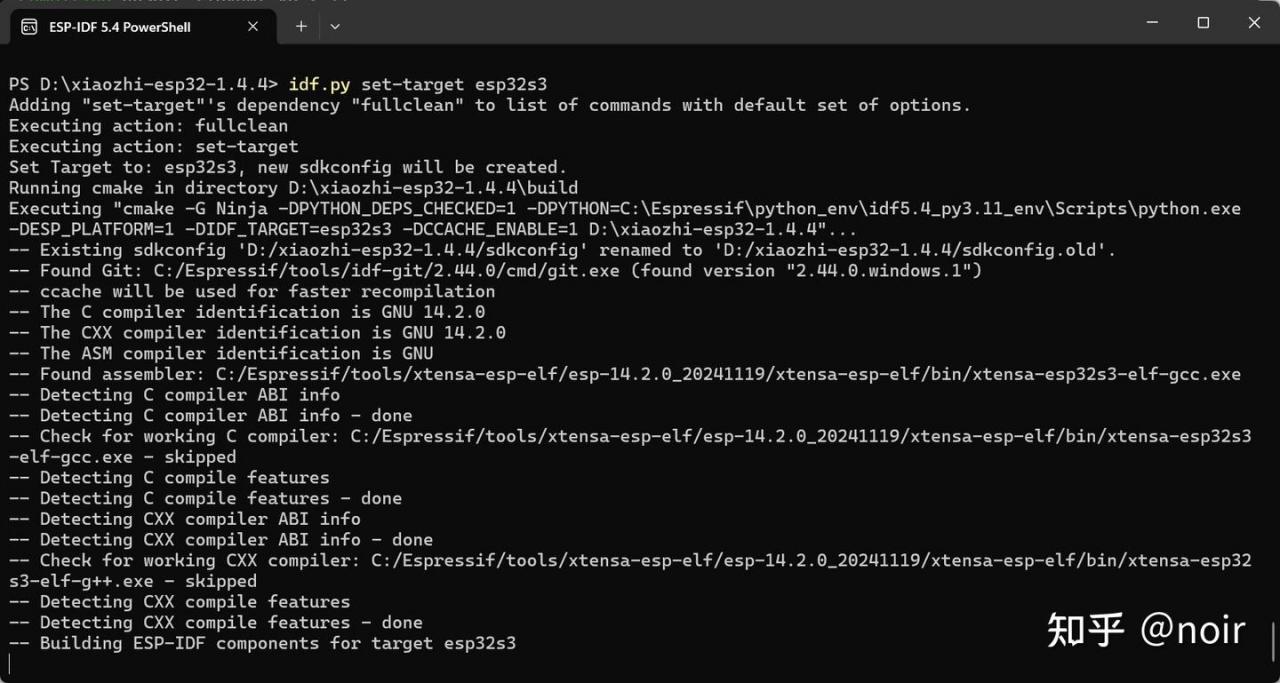The width and height of the screenshot is (1280, 683).
Task: Click the Building ESP-IDF components line
Action: click(262, 643)
